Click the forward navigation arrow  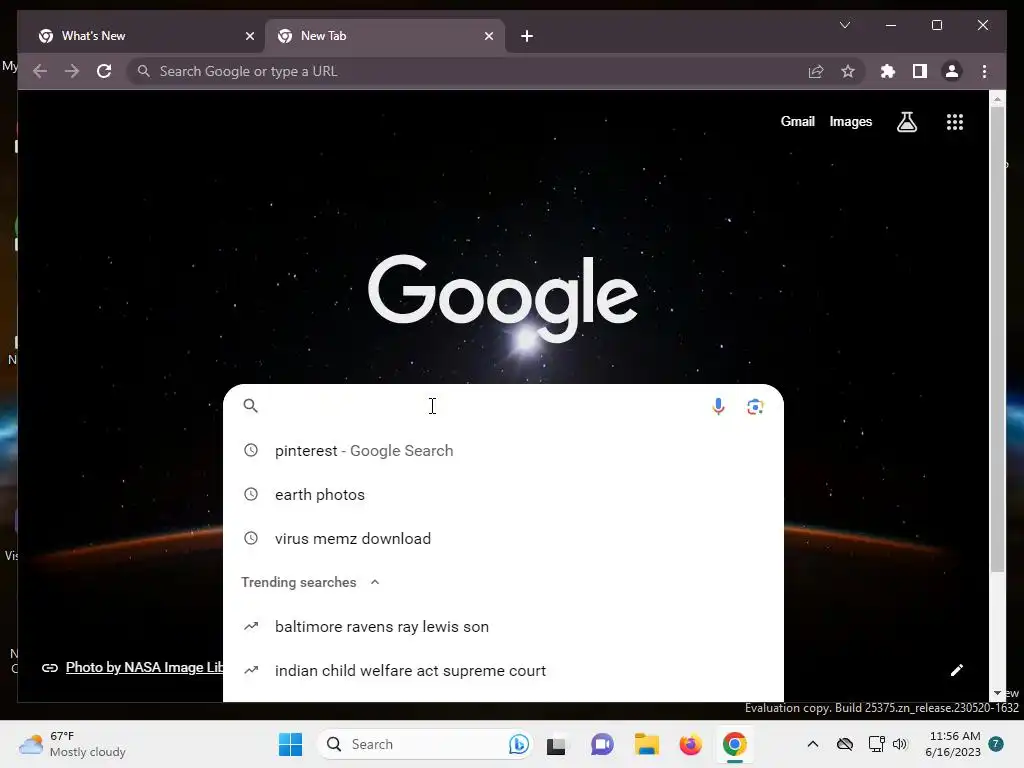[x=72, y=71]
